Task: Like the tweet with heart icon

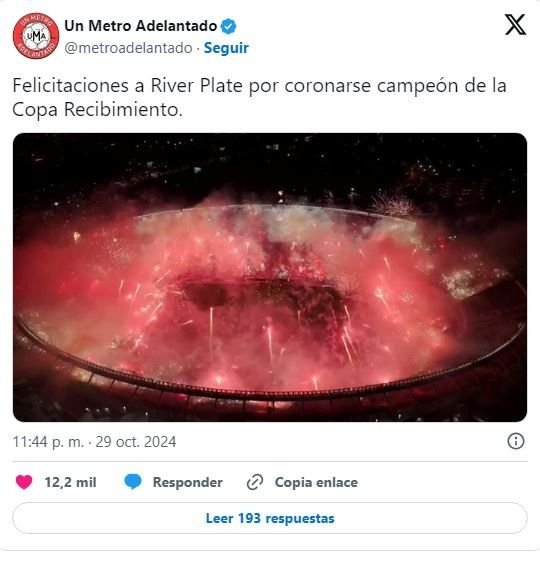Action: (24, 482)
